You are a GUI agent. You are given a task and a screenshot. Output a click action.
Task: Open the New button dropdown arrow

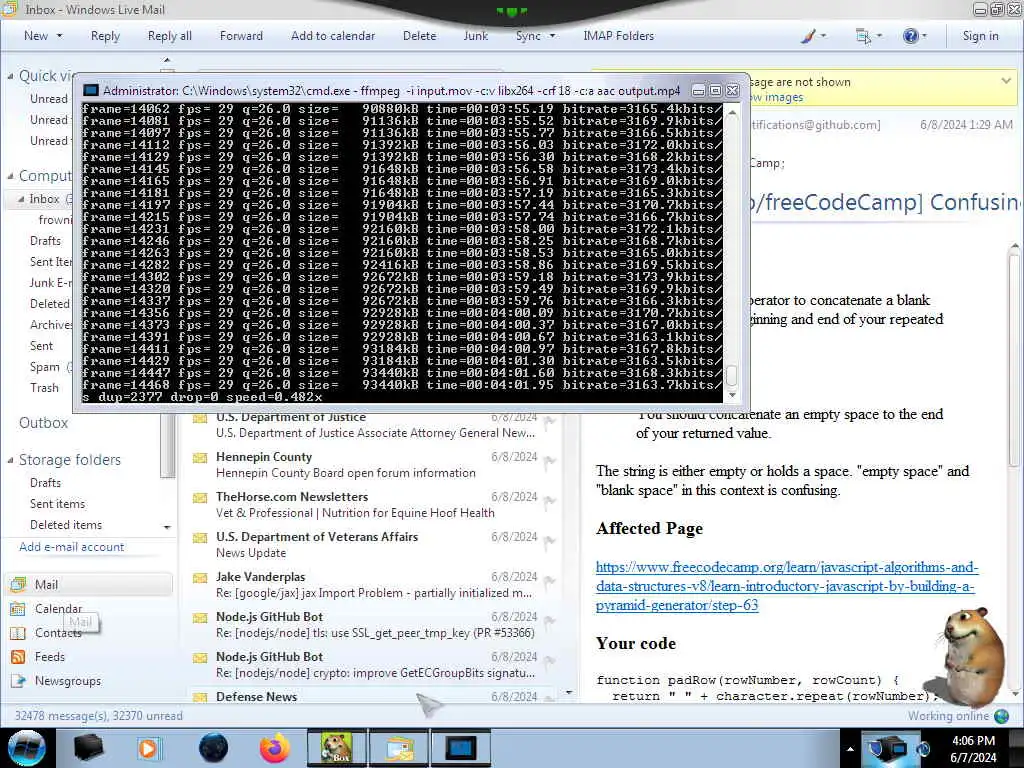[60, 36]
